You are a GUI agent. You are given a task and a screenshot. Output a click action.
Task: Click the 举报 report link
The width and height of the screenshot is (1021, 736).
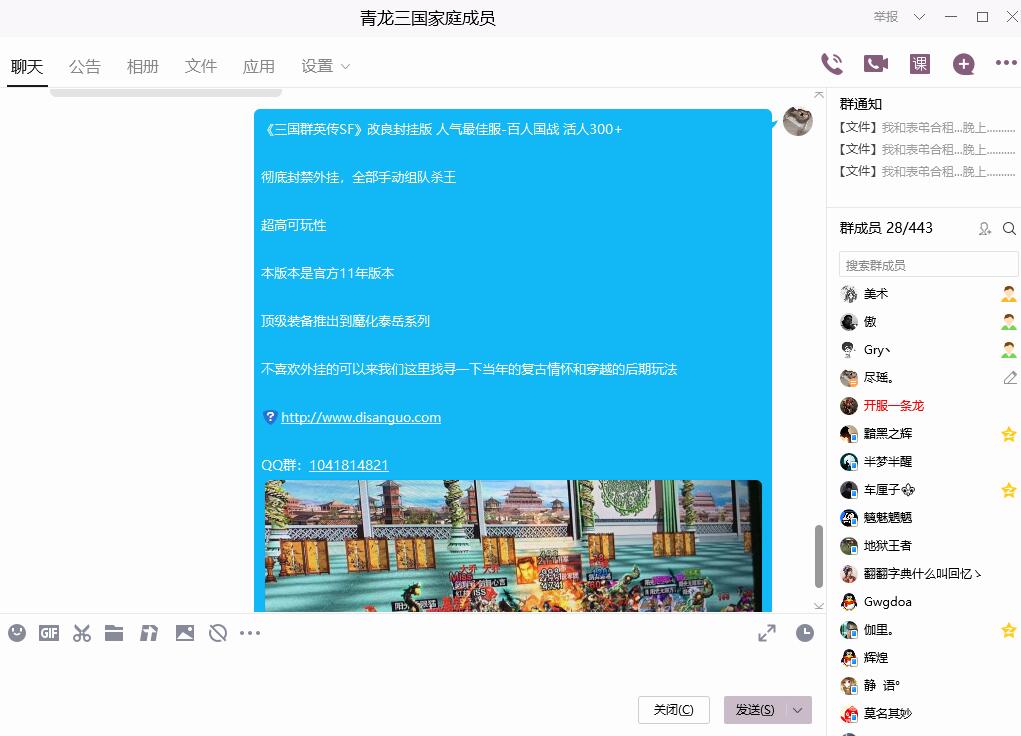886,17
